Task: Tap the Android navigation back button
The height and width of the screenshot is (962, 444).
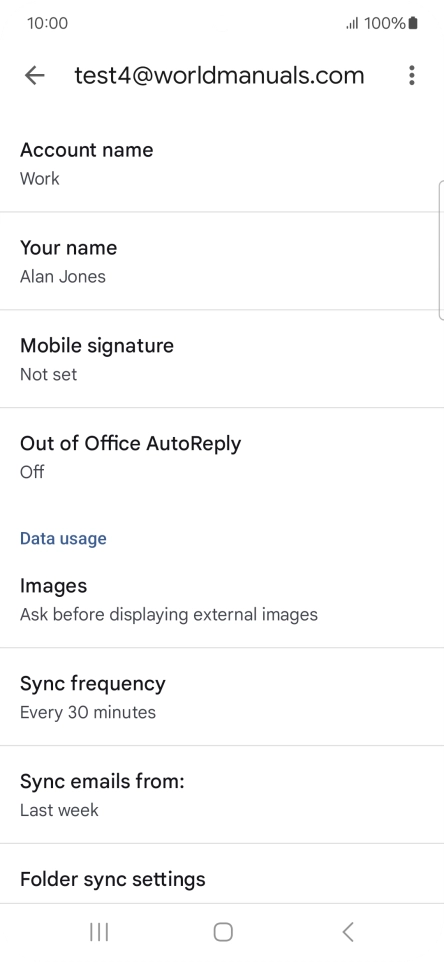Action: [348, 932]
